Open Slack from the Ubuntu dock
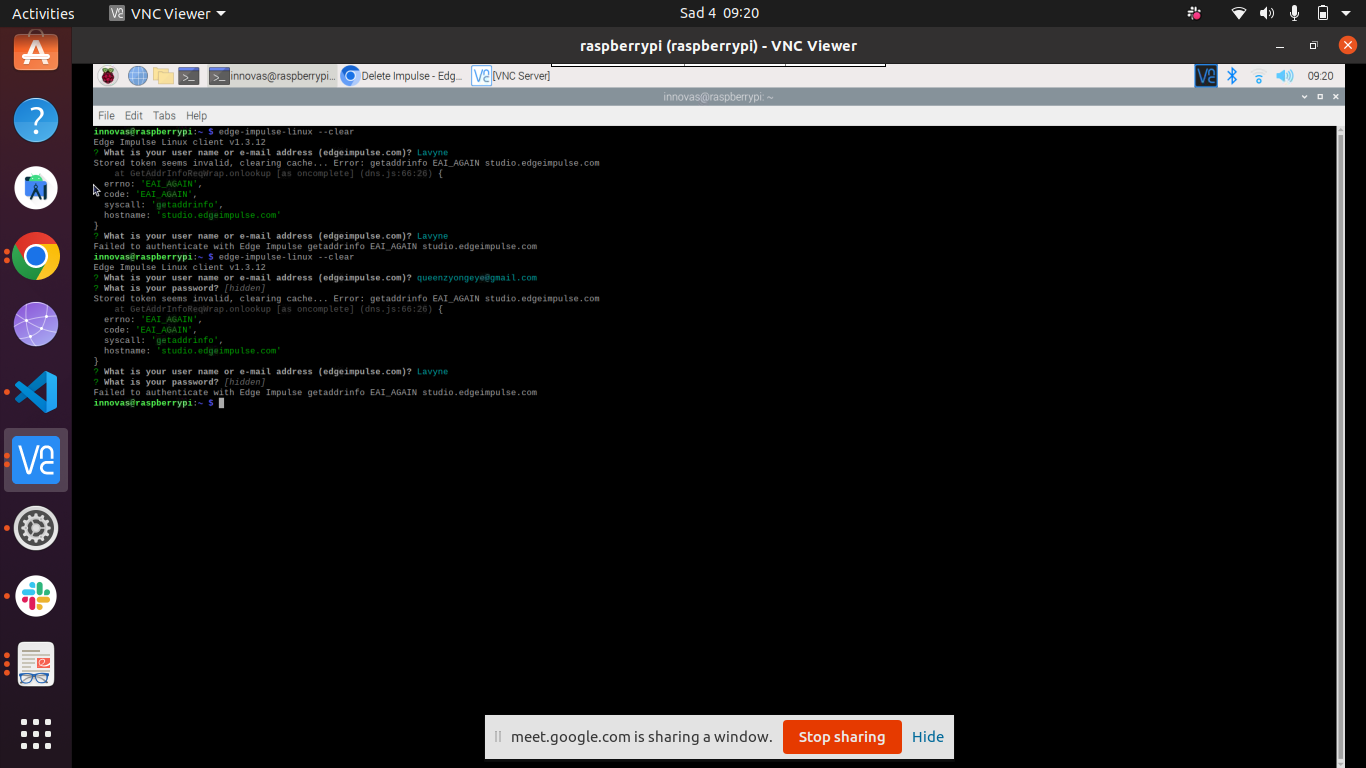 click(36, 596)
